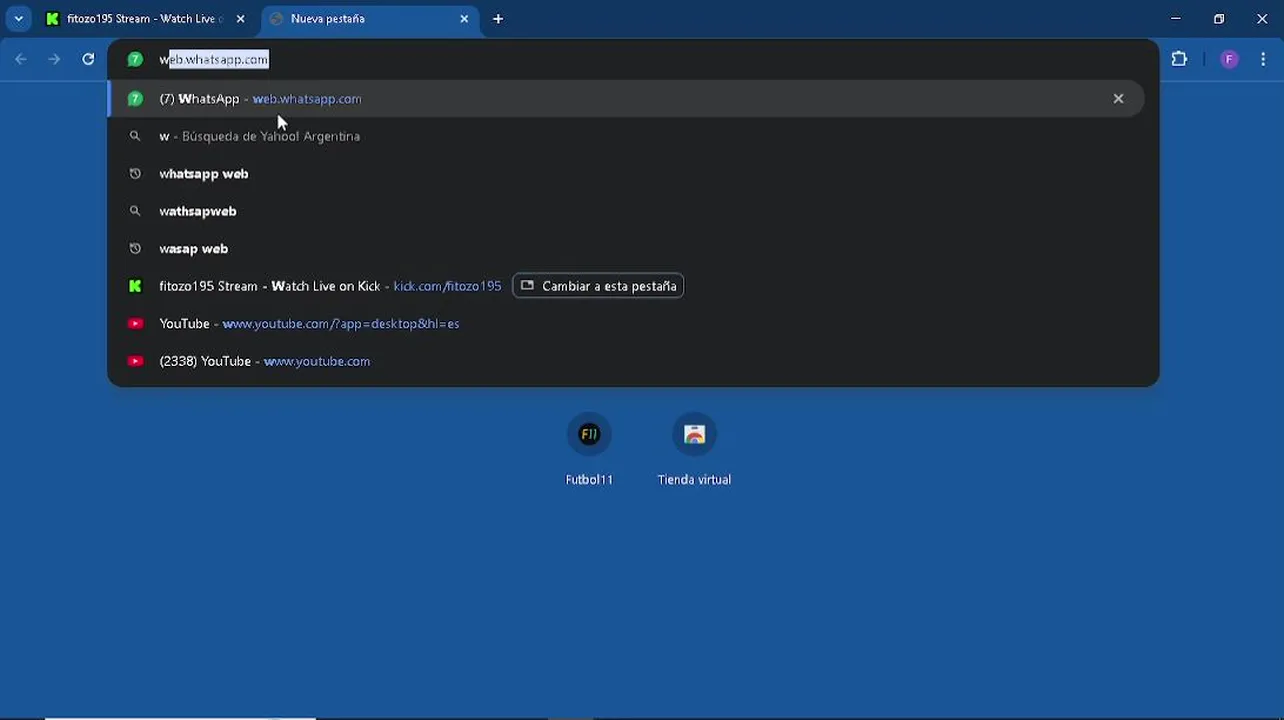
Task: Pick the 'wathsapweb' search suggestion
Action: pos(625,211)
